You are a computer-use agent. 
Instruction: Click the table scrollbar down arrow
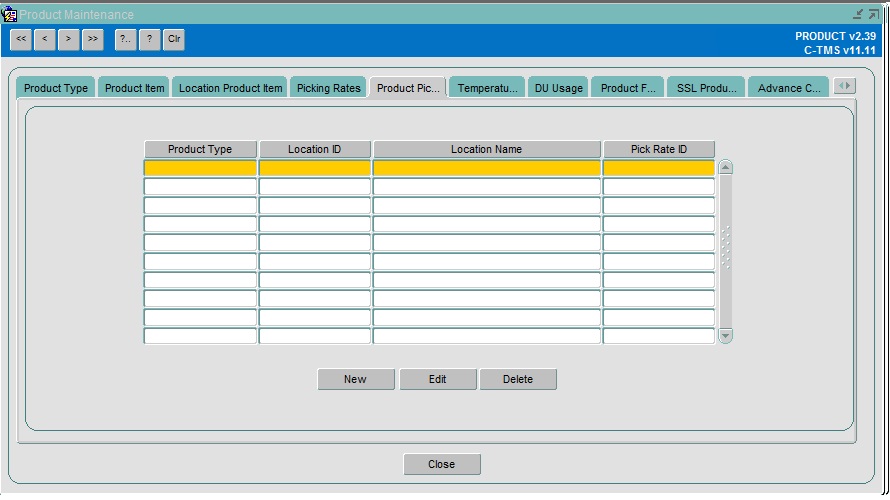(725, 336)
